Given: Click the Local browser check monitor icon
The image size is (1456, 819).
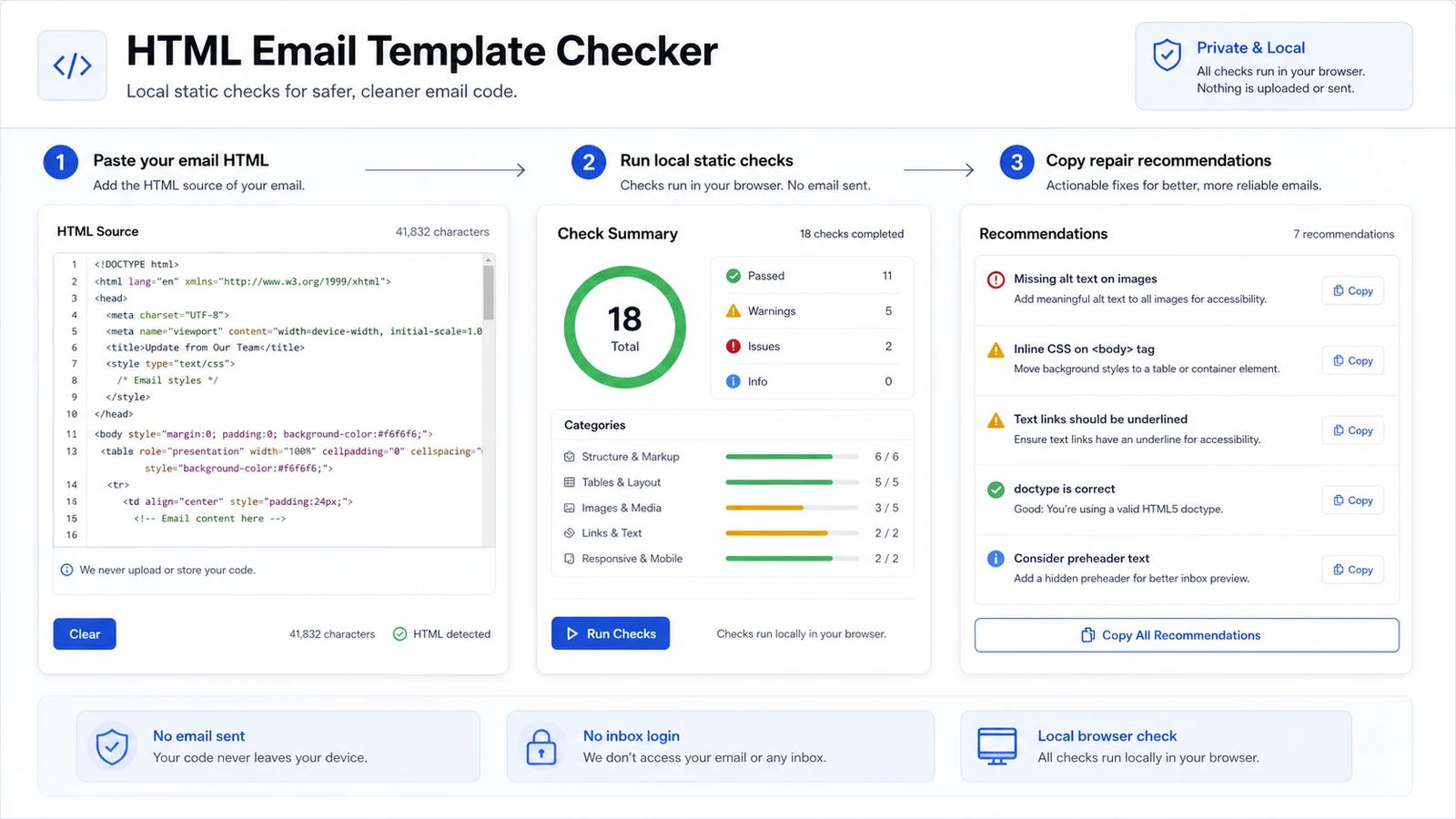Looking at the screenshot, I should click(997, 746).
